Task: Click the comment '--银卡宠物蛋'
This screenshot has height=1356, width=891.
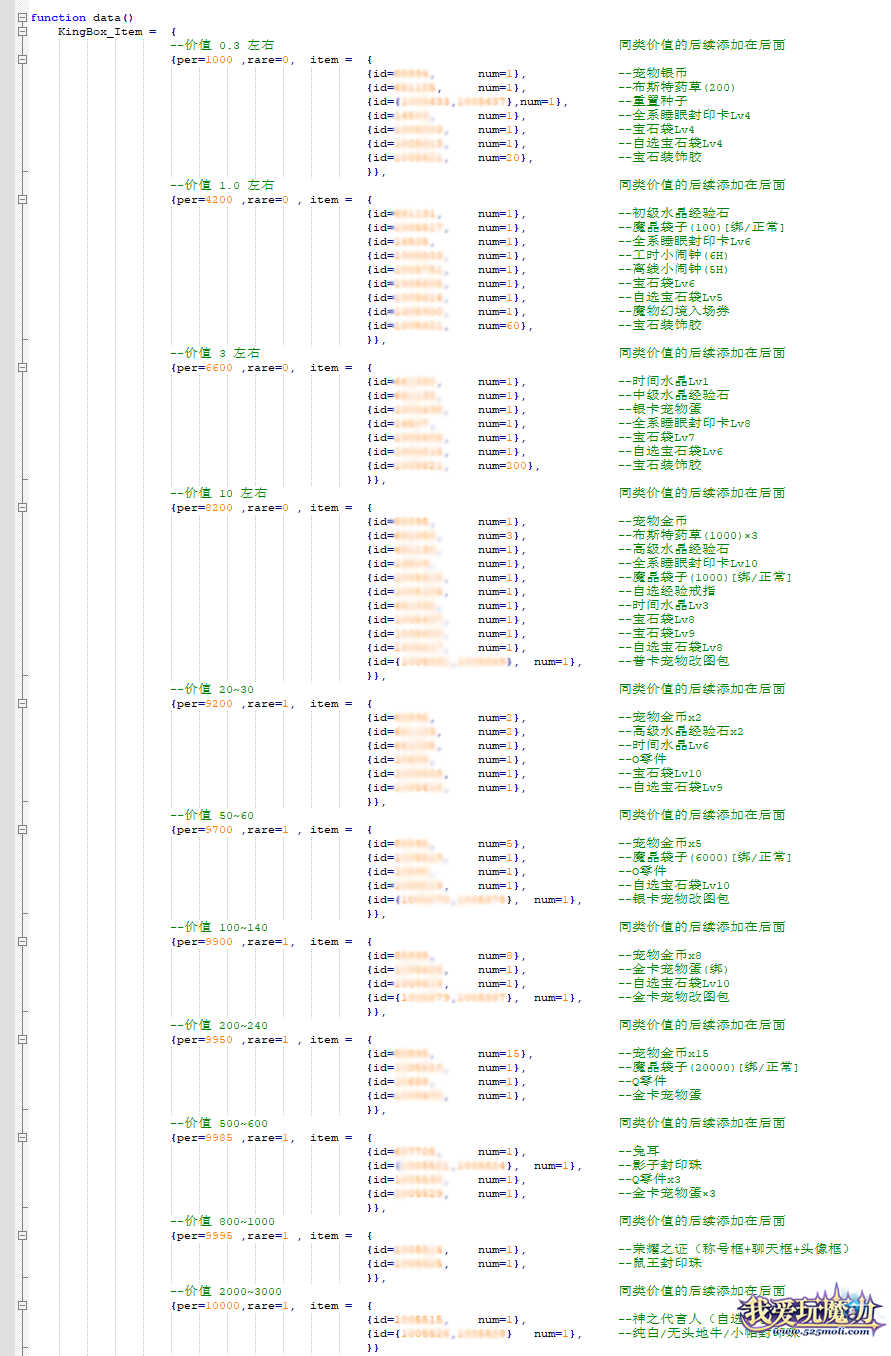Action: coord(660,409)
